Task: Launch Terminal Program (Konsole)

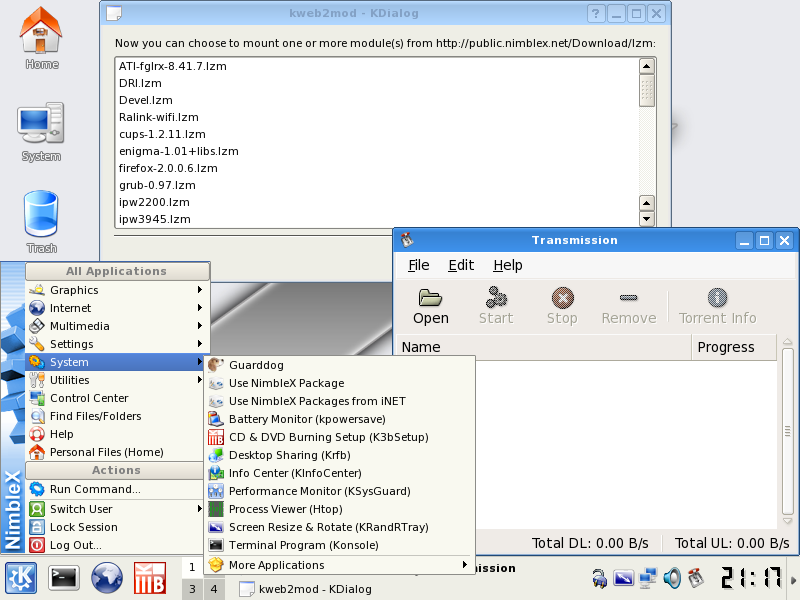Action: [x=339, y=545]
